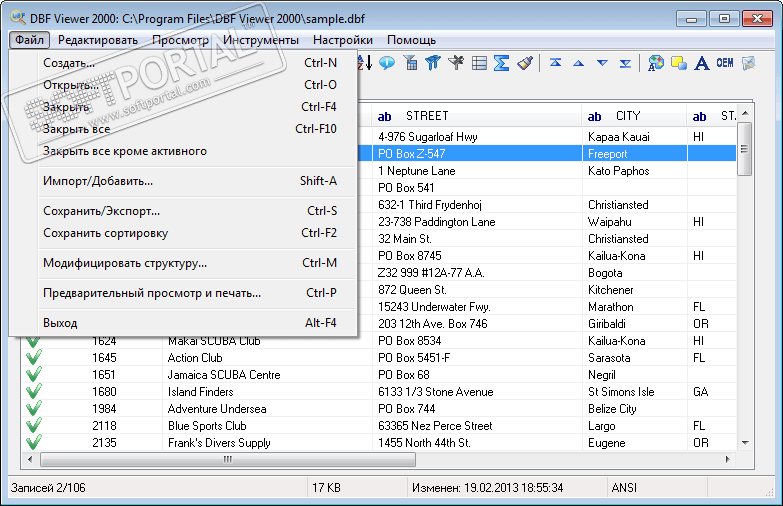Open the Помощь menu
Screen dimensions: 783x506
pos(411,40)
